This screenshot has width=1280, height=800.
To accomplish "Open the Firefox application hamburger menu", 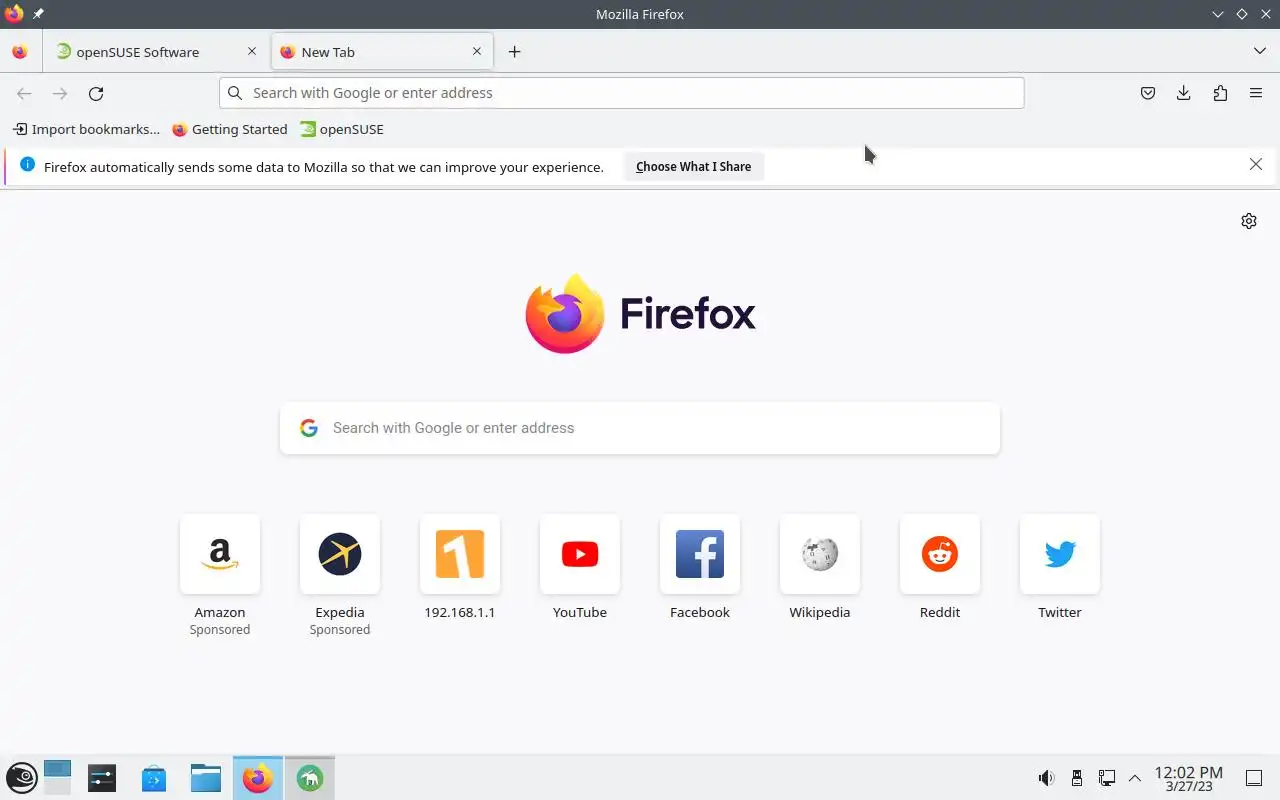I will [1256, 93].
